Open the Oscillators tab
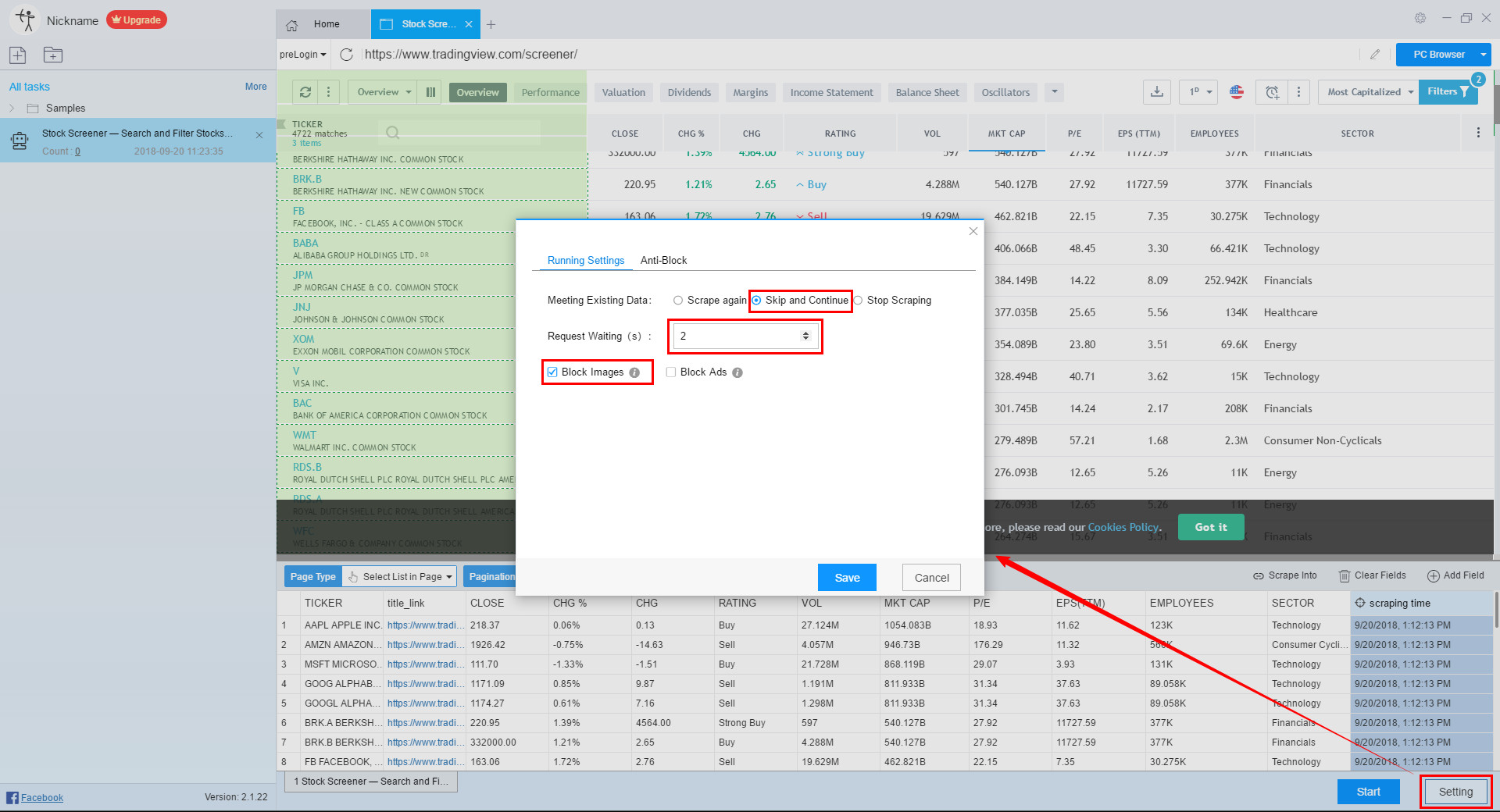This screenshot has height=812, width=1500. [1005, 93]
